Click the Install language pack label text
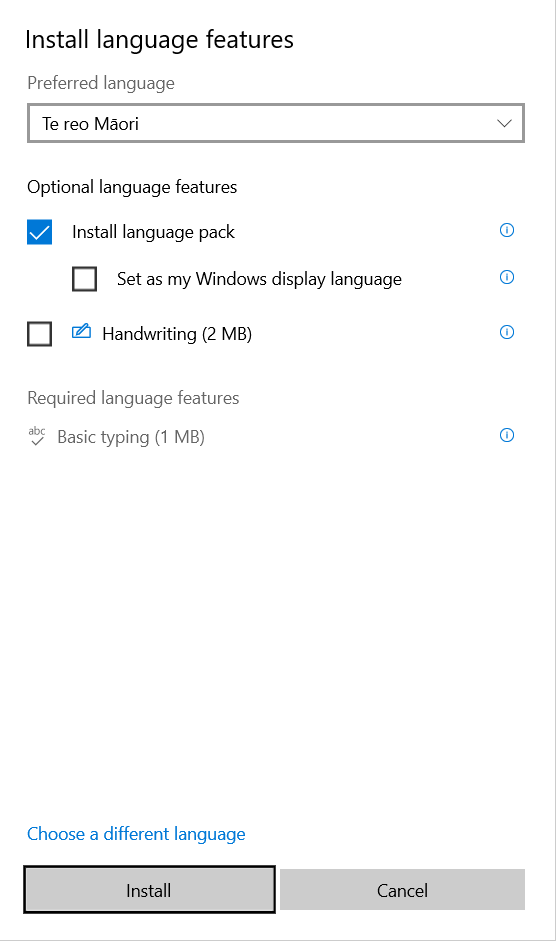This screenshot has width=556, height=942. (x=153, y=232)
